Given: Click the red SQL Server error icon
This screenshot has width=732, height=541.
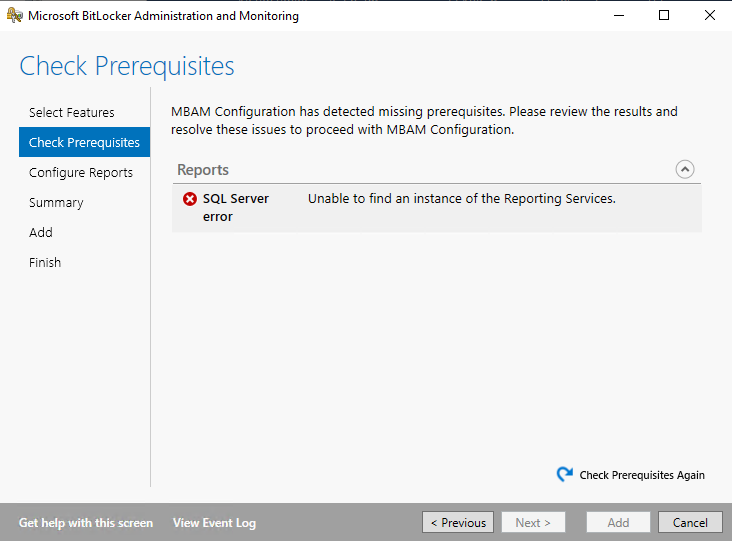Looking at the screenshot, I should (190, 199).
